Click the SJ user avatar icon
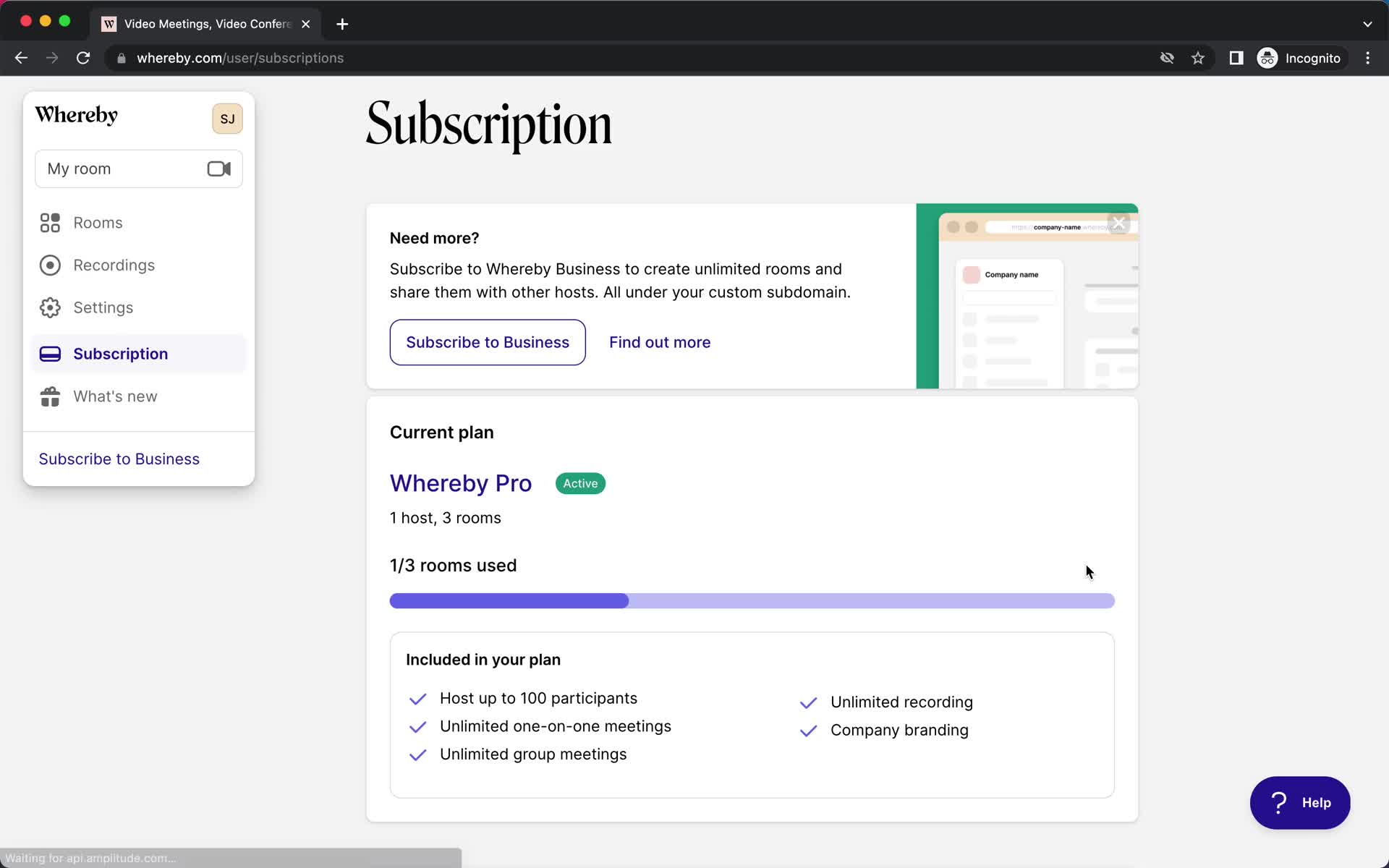The image size is (1389, 868). point(226,118)
